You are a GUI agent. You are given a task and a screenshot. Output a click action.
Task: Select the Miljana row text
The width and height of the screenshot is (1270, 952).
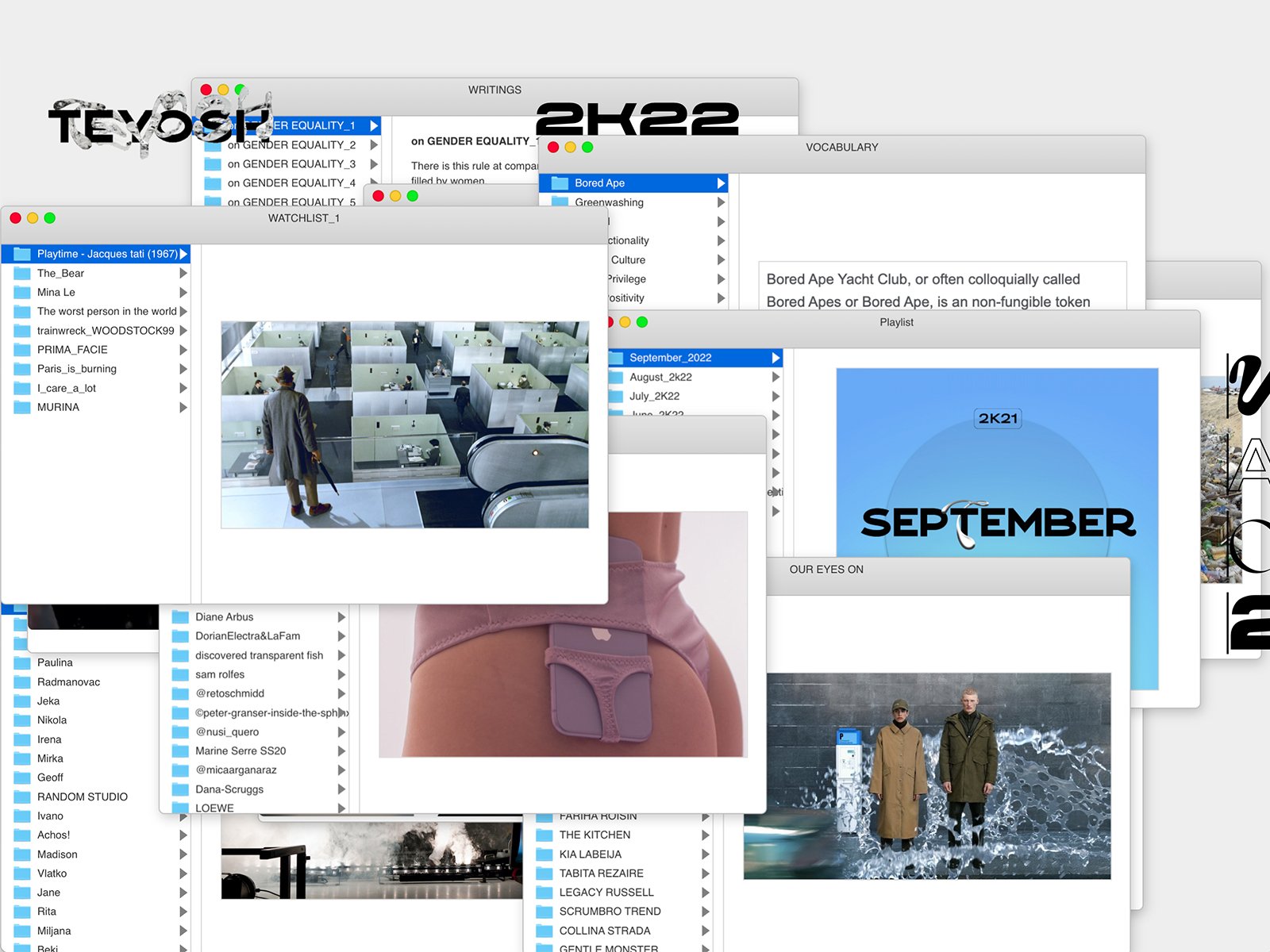(x=54, y=931)
